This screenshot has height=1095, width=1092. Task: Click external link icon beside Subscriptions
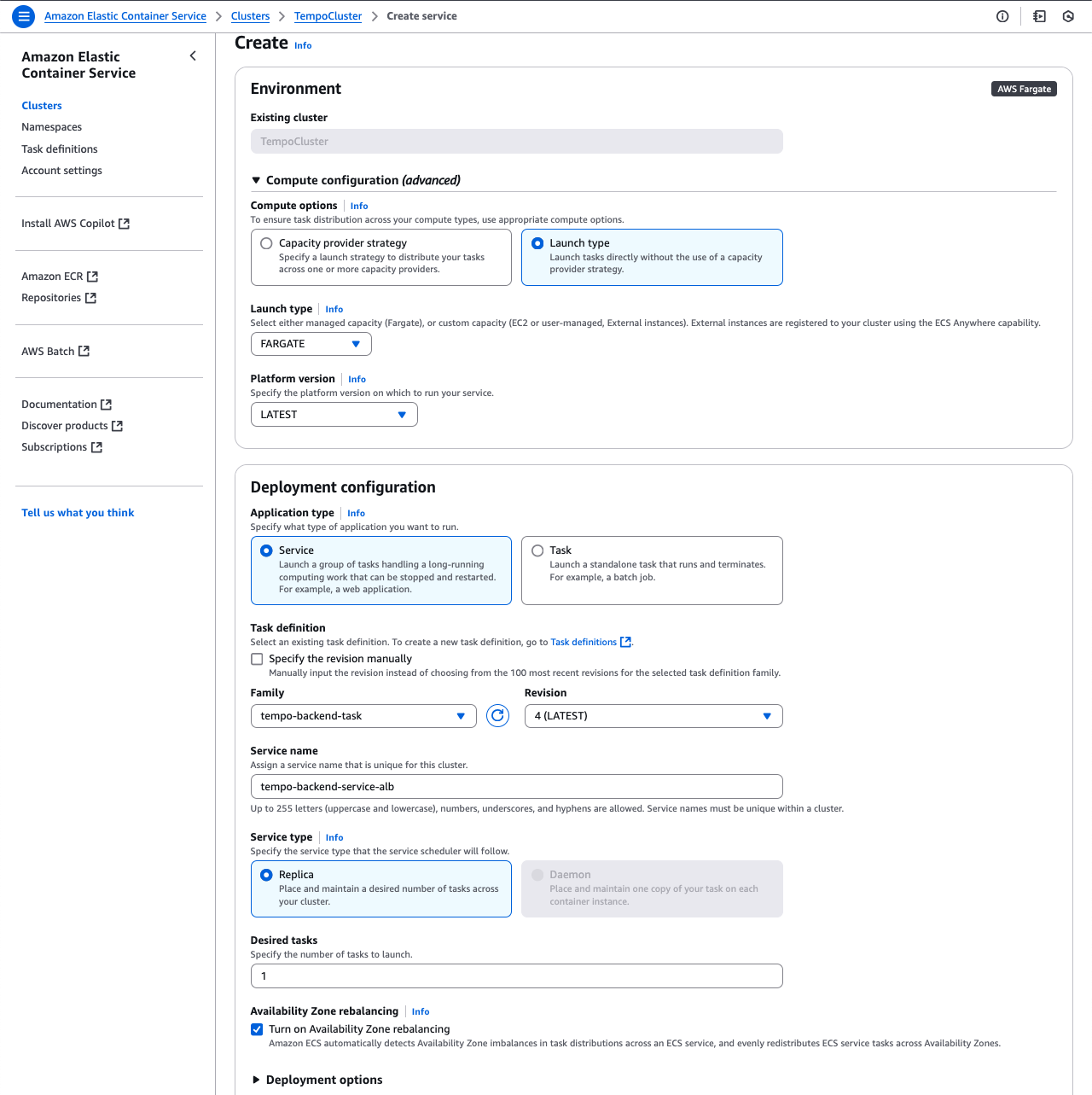[96, 447]
